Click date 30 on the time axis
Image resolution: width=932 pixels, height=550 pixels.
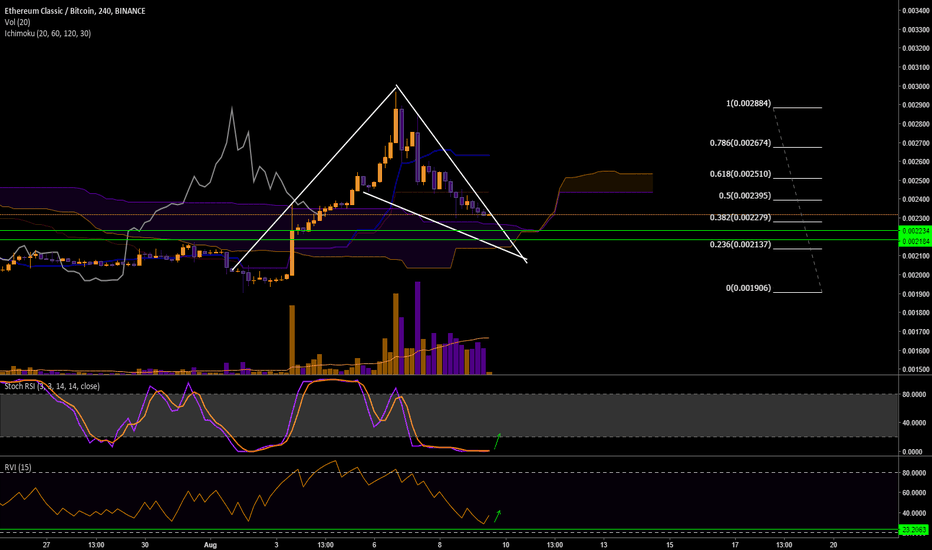point(145,545)
